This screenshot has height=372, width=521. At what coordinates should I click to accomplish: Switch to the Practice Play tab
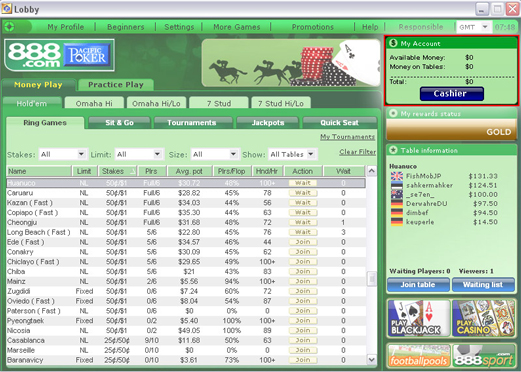point(116,85)
